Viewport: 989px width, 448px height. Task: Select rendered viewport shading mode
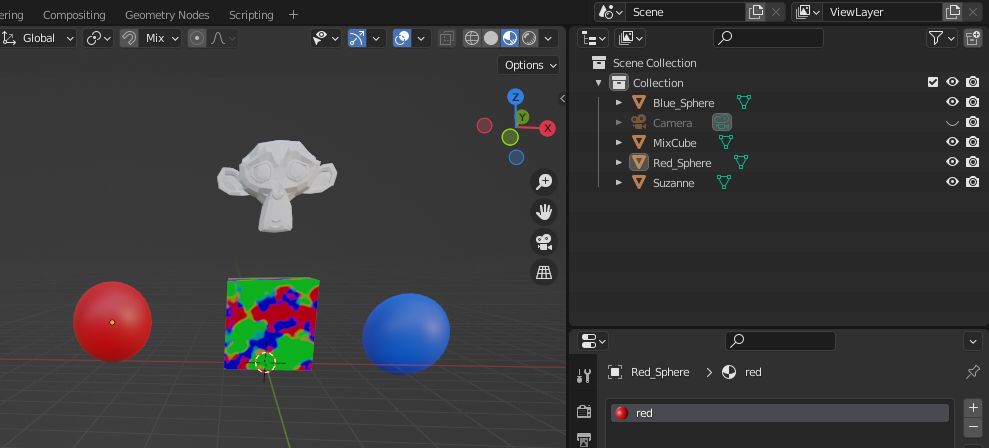tap(528, 38)
